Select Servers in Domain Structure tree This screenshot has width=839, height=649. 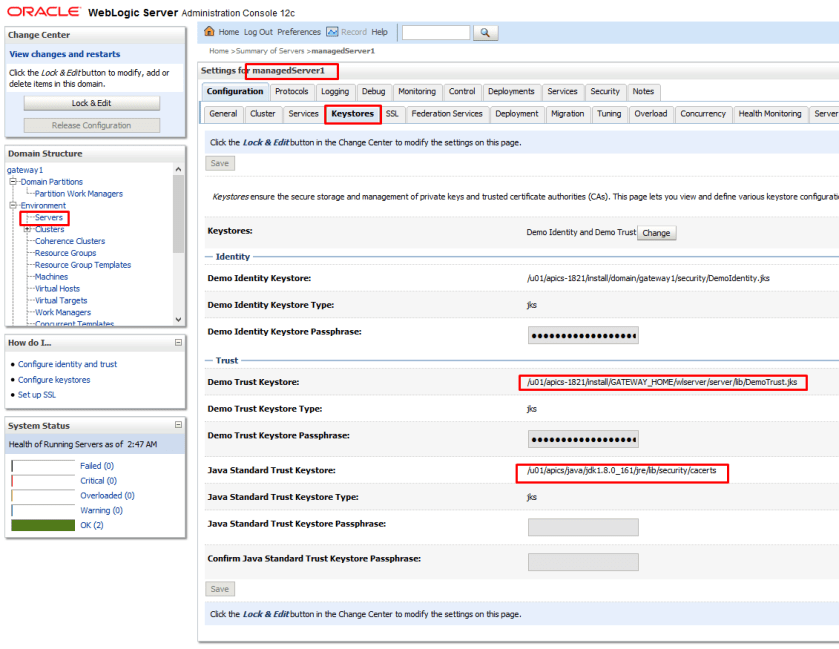(x=48, y=217)
